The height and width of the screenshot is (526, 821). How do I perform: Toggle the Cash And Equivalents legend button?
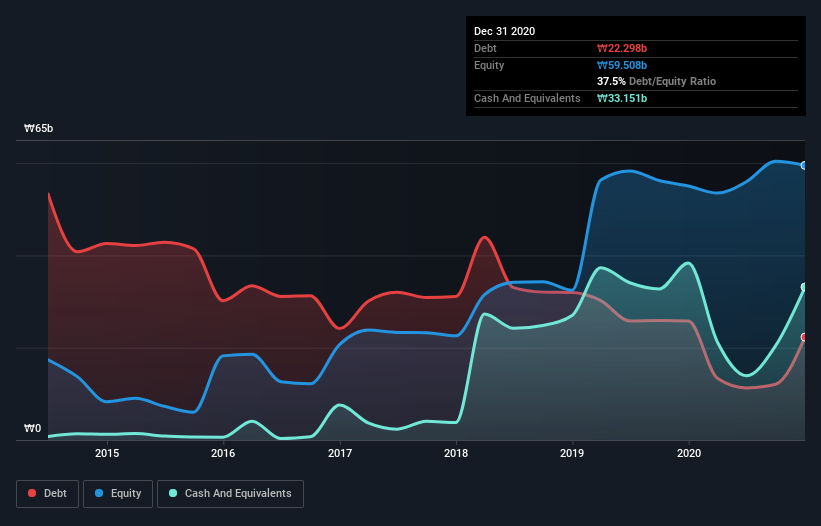click(x=230, y=494)
